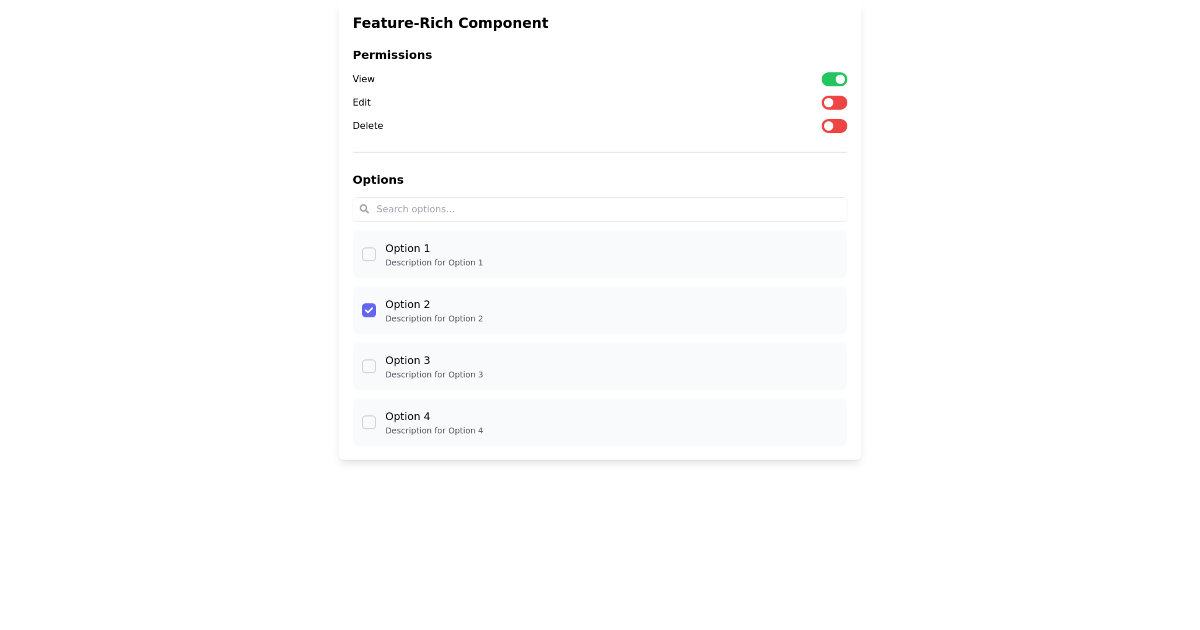Image resolution: width=1200 pixels, height=630 pixels.
Task: Click the Delete permission label
Action: 368,125
